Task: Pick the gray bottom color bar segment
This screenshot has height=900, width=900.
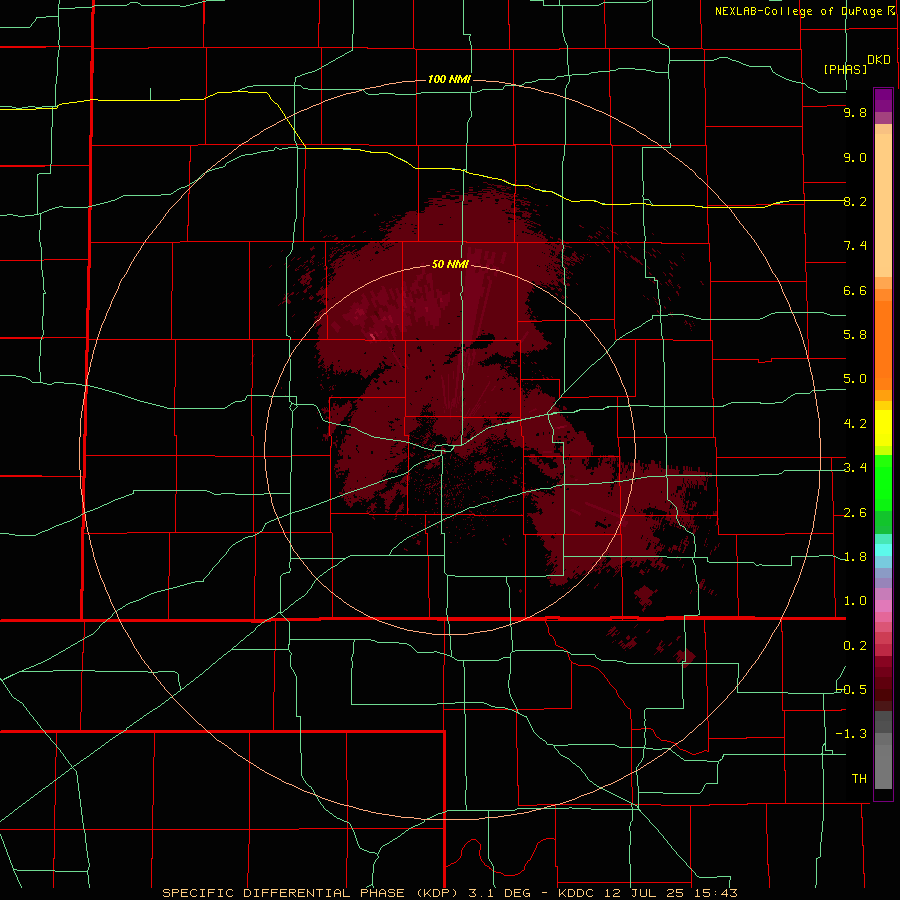Action: (x=883, y=766)
